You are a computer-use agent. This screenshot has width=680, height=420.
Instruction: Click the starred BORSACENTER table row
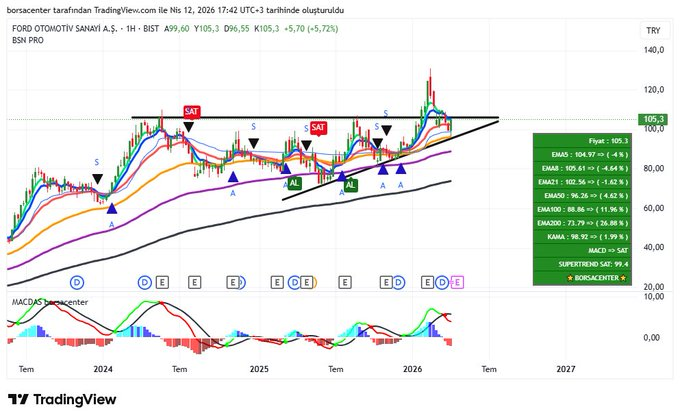pyautogui.click(x=582, y=278)
